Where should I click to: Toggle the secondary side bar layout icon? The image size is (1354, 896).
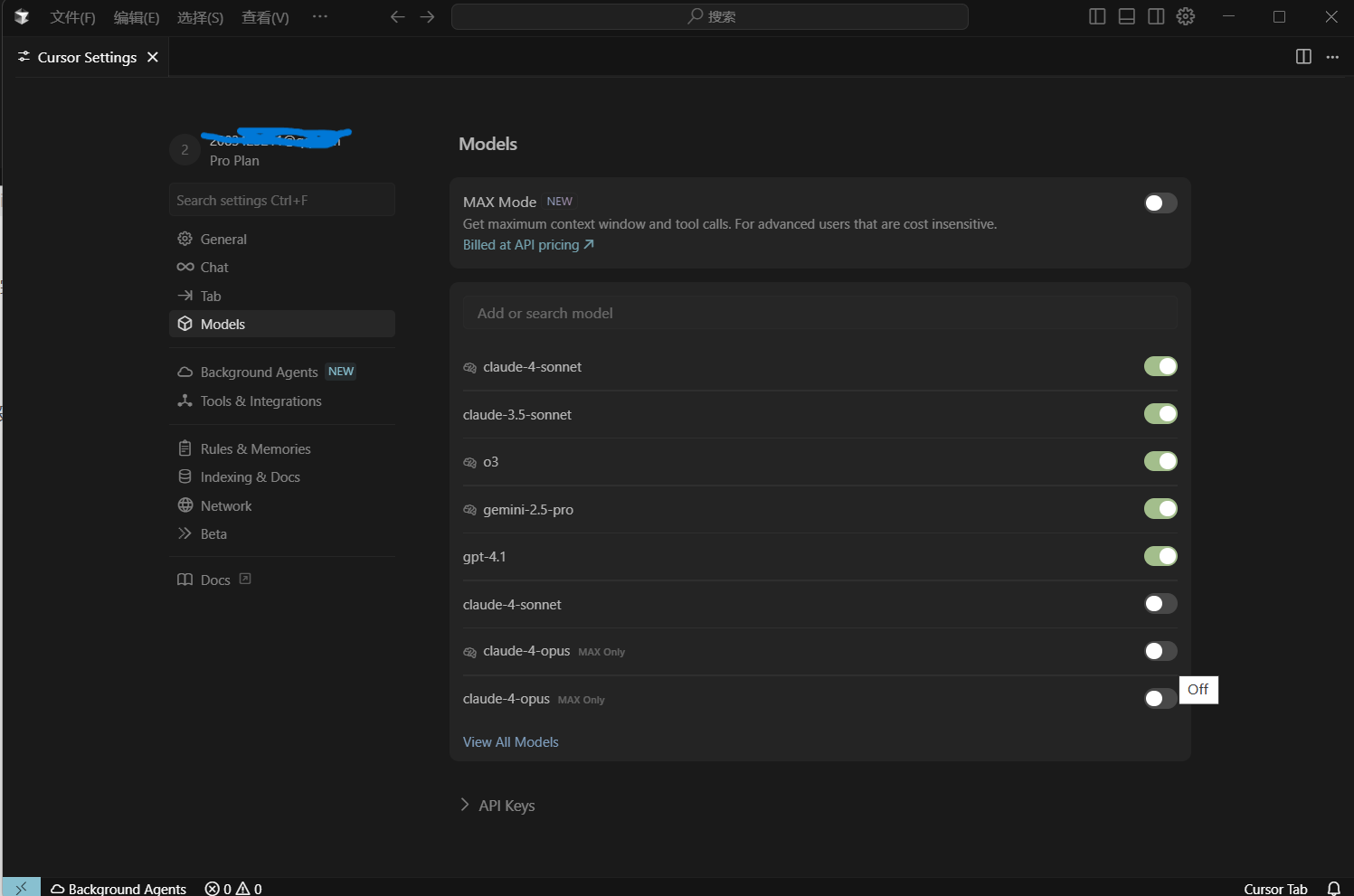(1156, 16)
